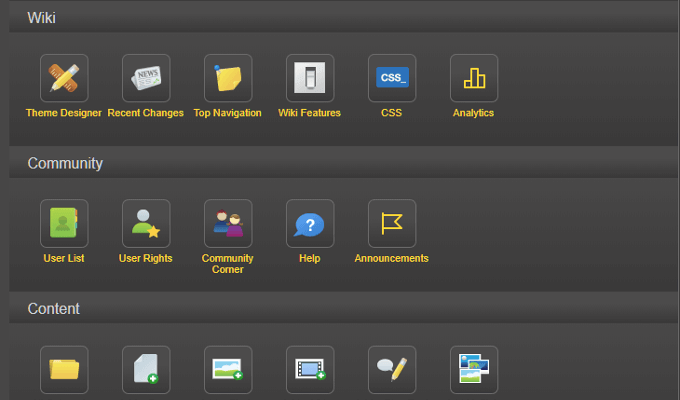The image size is (680, 400).
Task: Open the CSS editor icon
Action: [x=392, y=78]
